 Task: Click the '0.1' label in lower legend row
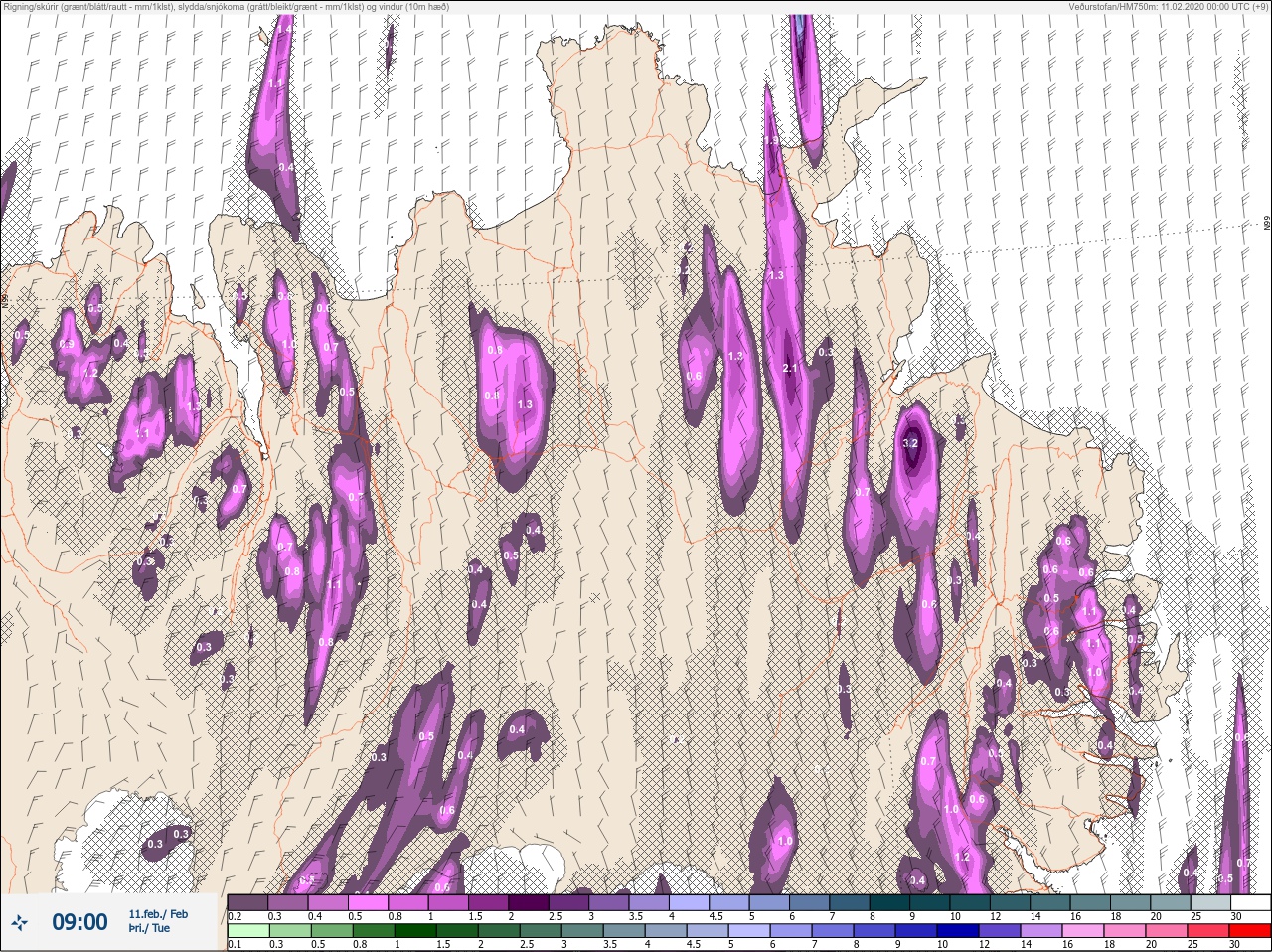(235, 944)
